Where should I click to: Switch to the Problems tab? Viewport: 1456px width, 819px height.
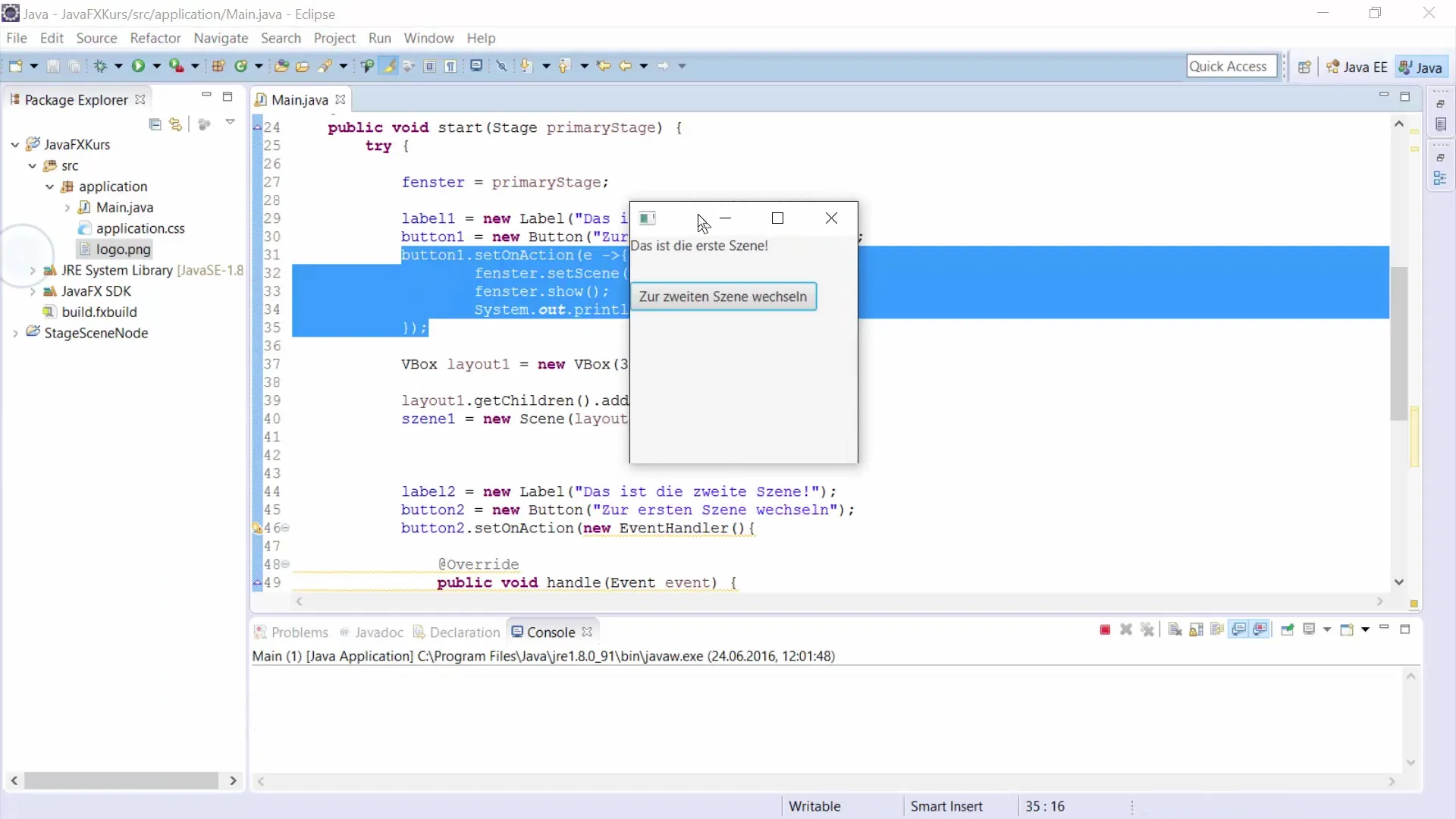pyautogui.click(x=291, y=632)
